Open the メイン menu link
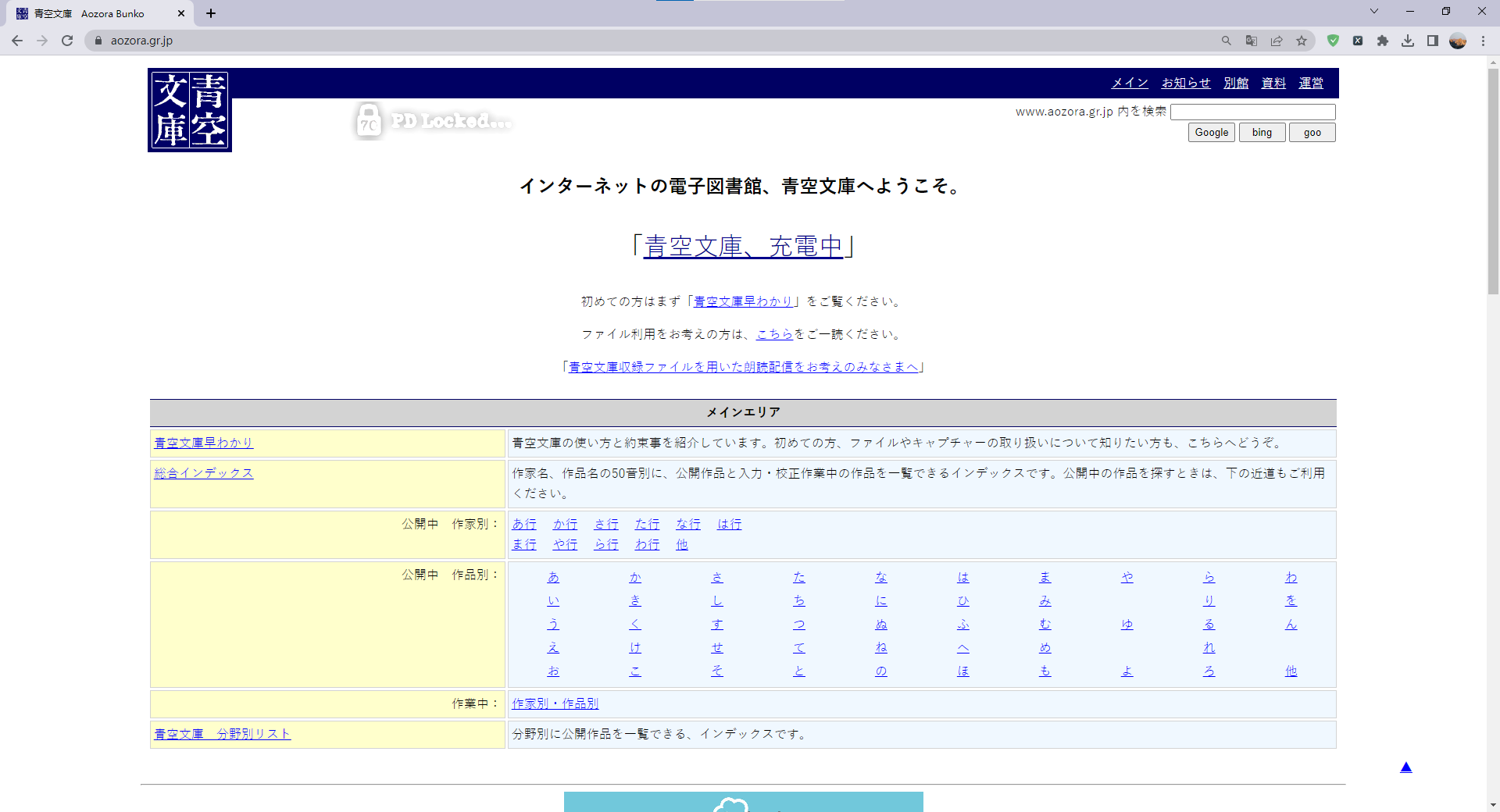Image resolution: width=1500 pixels, height=812 pixels. (1130, 83)
